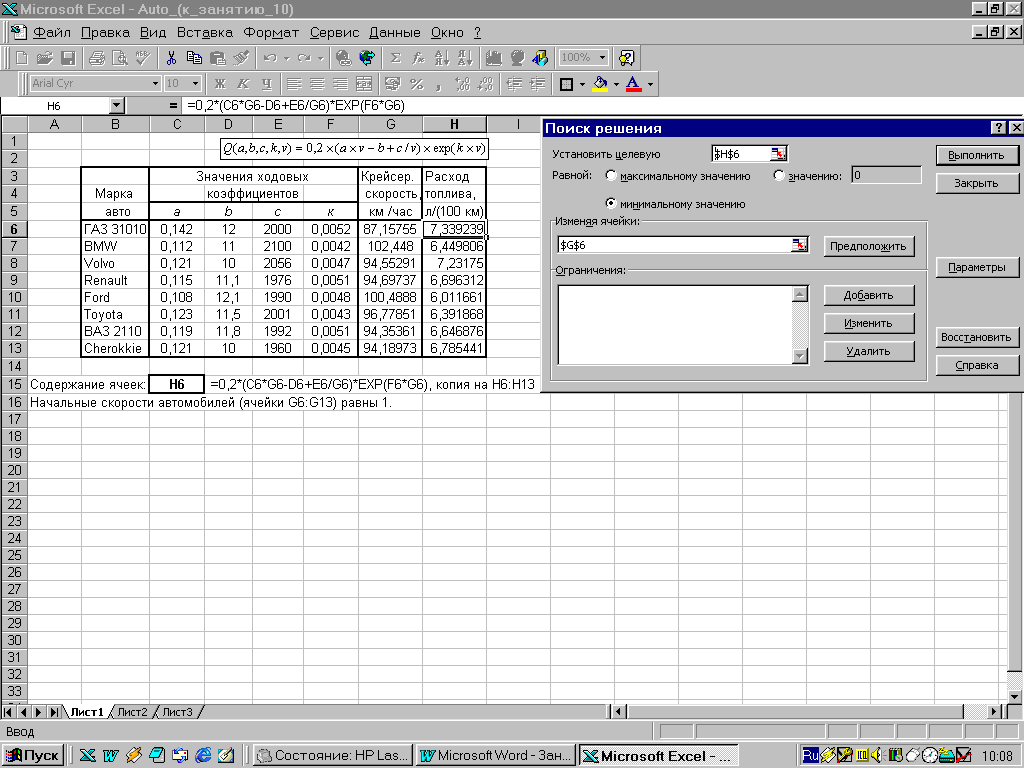Open the Office Assistant help icon

[x=626, y=58]
